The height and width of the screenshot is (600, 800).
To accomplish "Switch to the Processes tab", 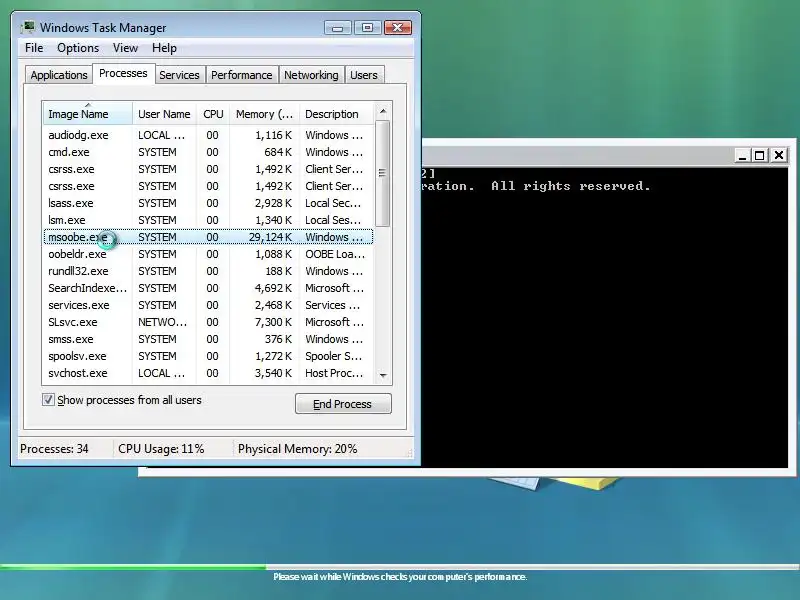I will click(x=123, y=73).
